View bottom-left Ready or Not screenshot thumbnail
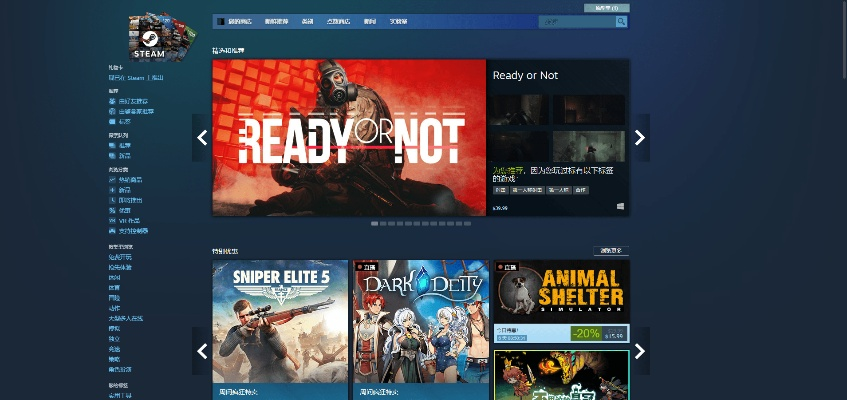The image size is (847, 400). [x=520, y=146]
